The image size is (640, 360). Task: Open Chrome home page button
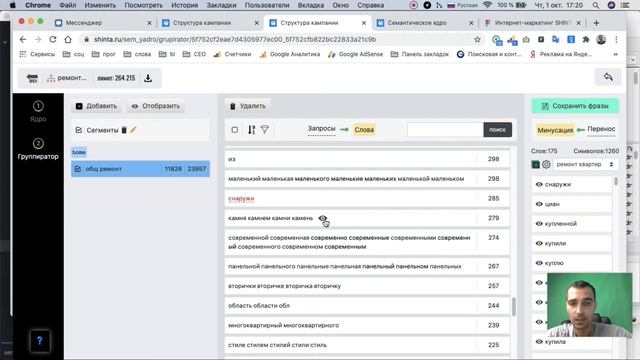point(68,40)
